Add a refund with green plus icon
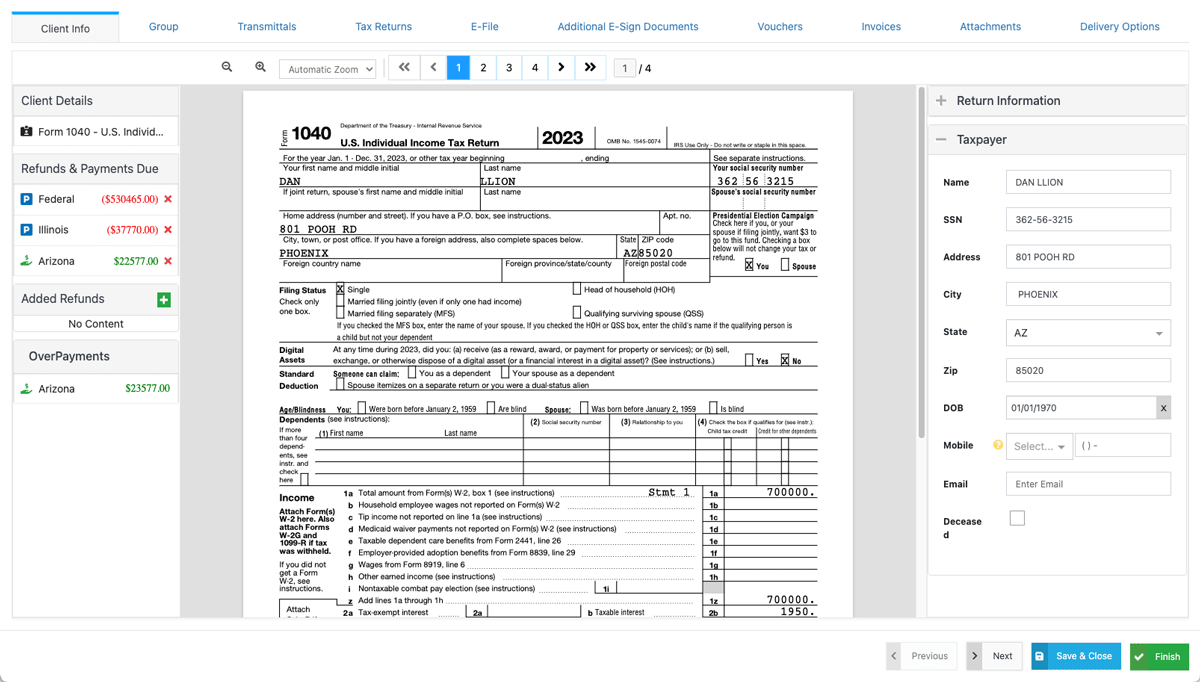The width and height of the screenshot is (1200, 682). pyautogui.click(x=164, y=299)
